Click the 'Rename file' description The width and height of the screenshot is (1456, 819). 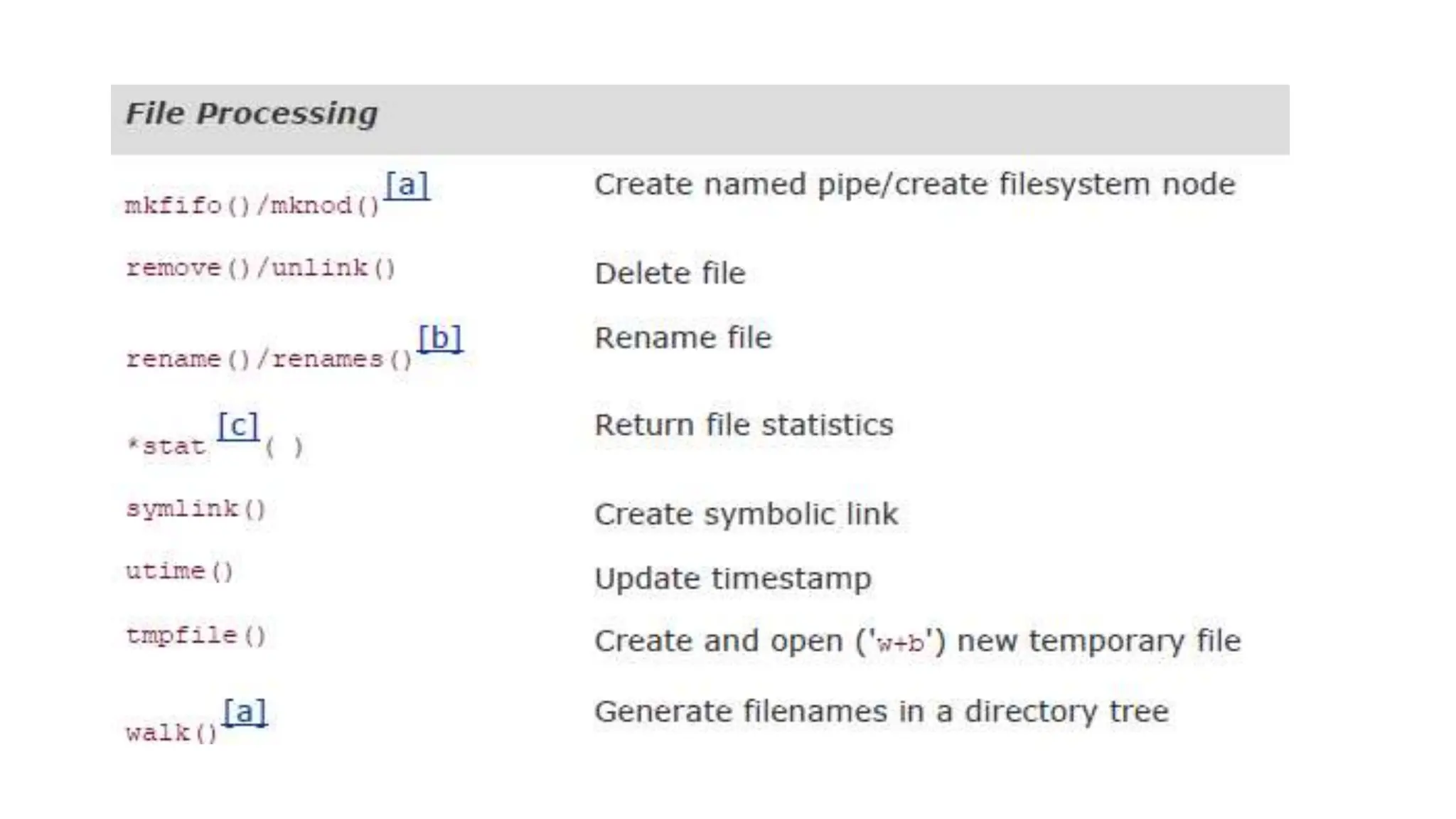[682, 338]
